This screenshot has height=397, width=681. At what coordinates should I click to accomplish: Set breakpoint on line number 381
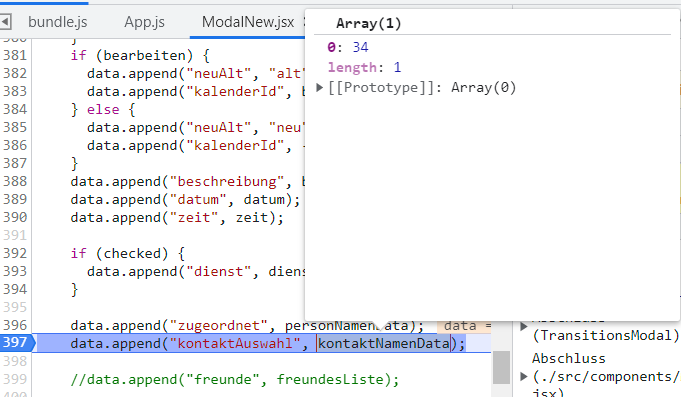click(15, 55)
